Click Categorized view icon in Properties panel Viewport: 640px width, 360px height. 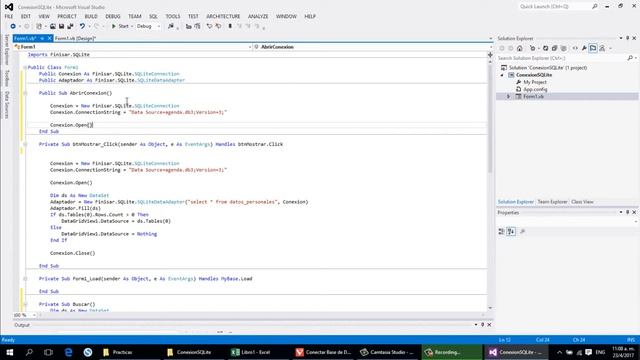(x=501, y=231)
